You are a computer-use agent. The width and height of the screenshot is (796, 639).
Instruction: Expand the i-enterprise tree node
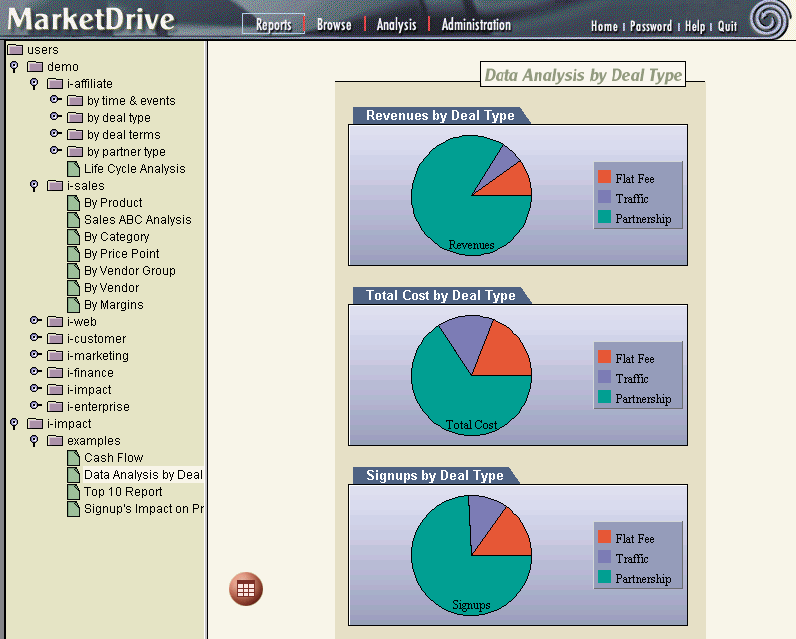36,406
